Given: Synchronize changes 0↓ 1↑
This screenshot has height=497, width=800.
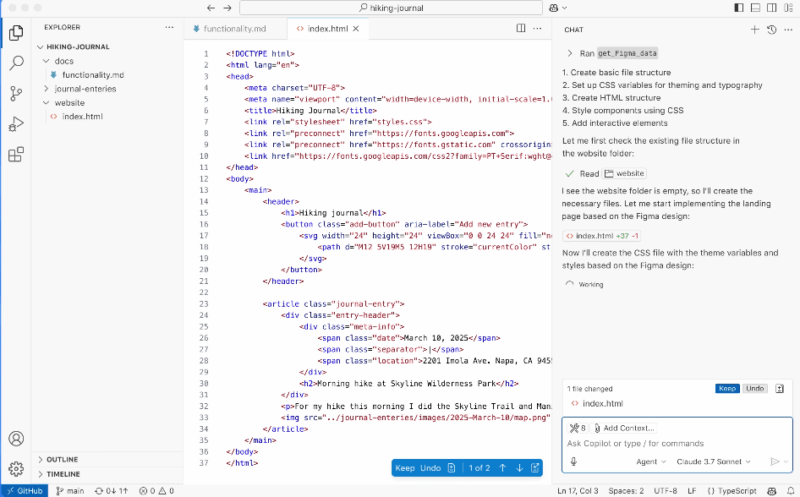Looking at the screenshot, I should (x=111, y=491).
